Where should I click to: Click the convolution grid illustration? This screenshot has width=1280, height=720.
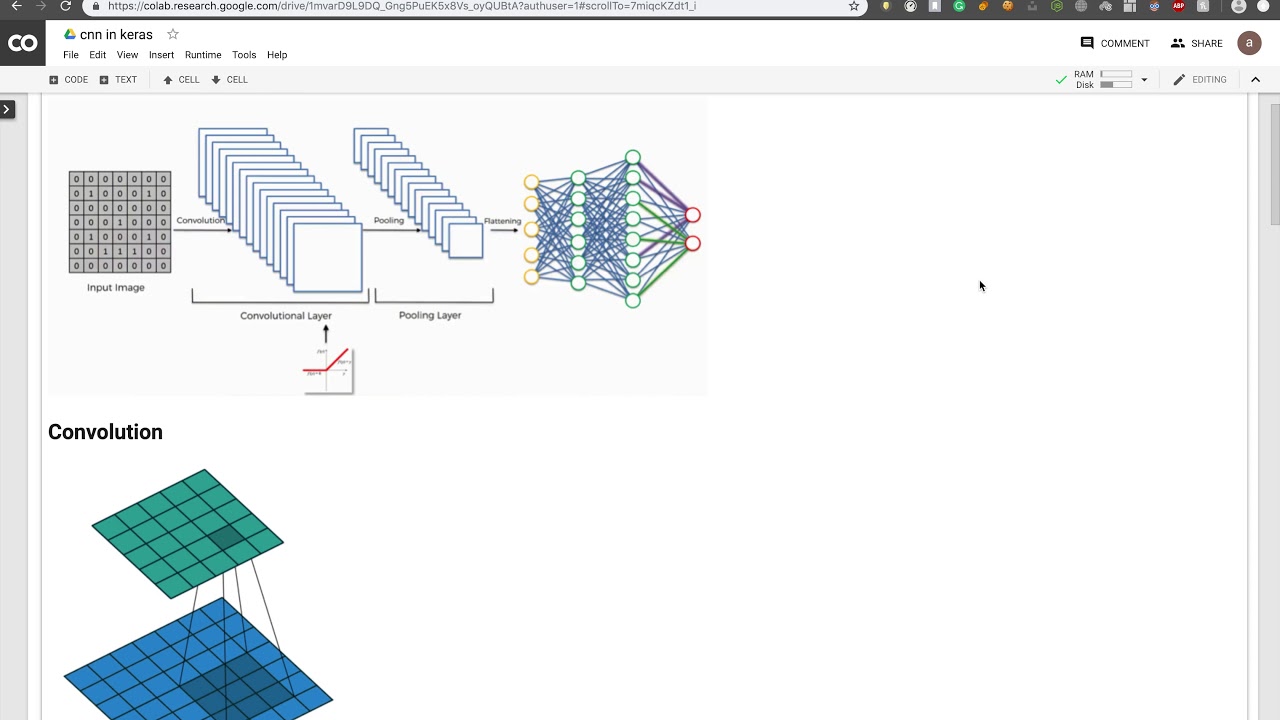coord(198,594)
